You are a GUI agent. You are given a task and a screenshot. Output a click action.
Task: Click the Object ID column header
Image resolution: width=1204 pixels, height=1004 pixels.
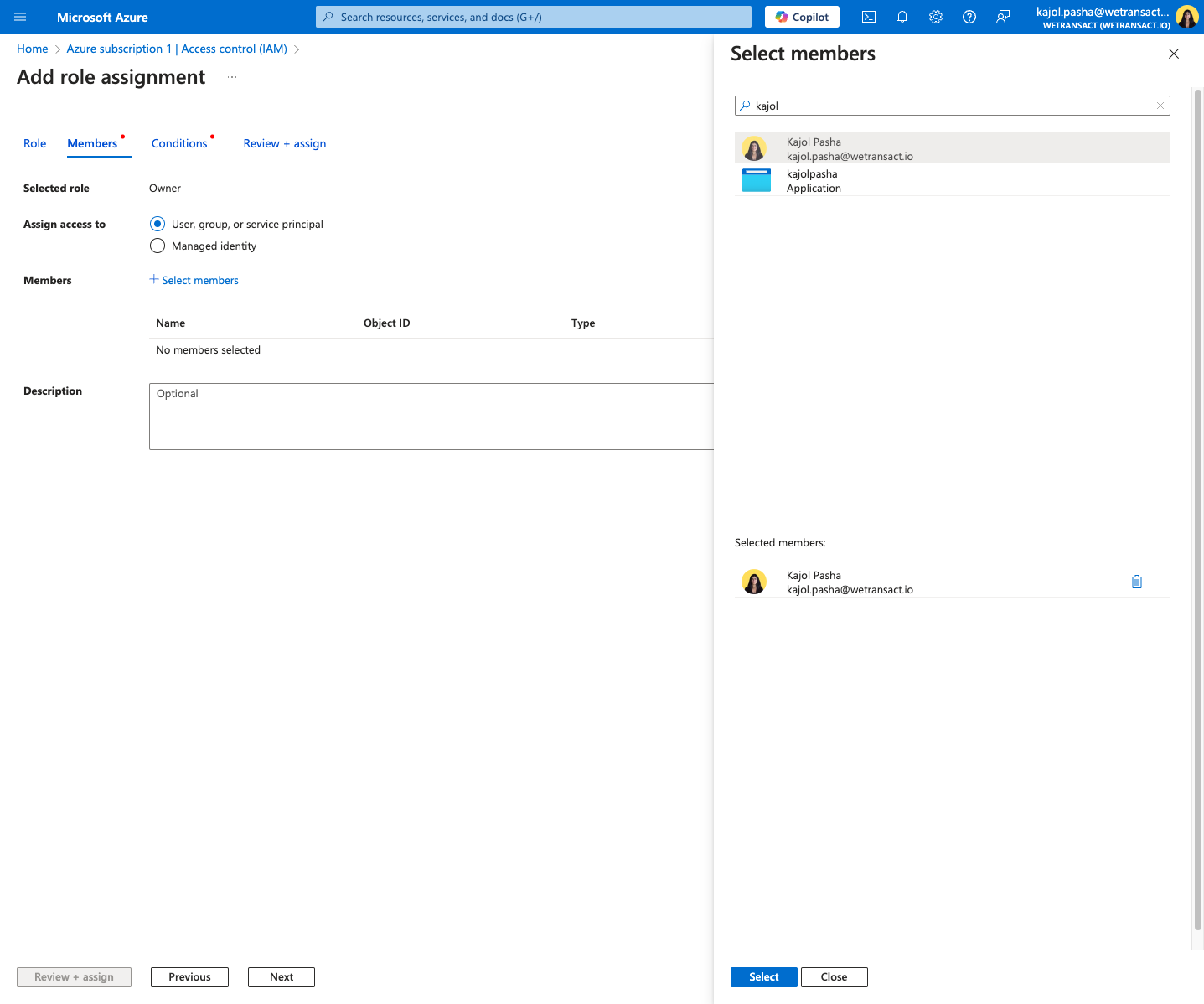tap(387, 323)
